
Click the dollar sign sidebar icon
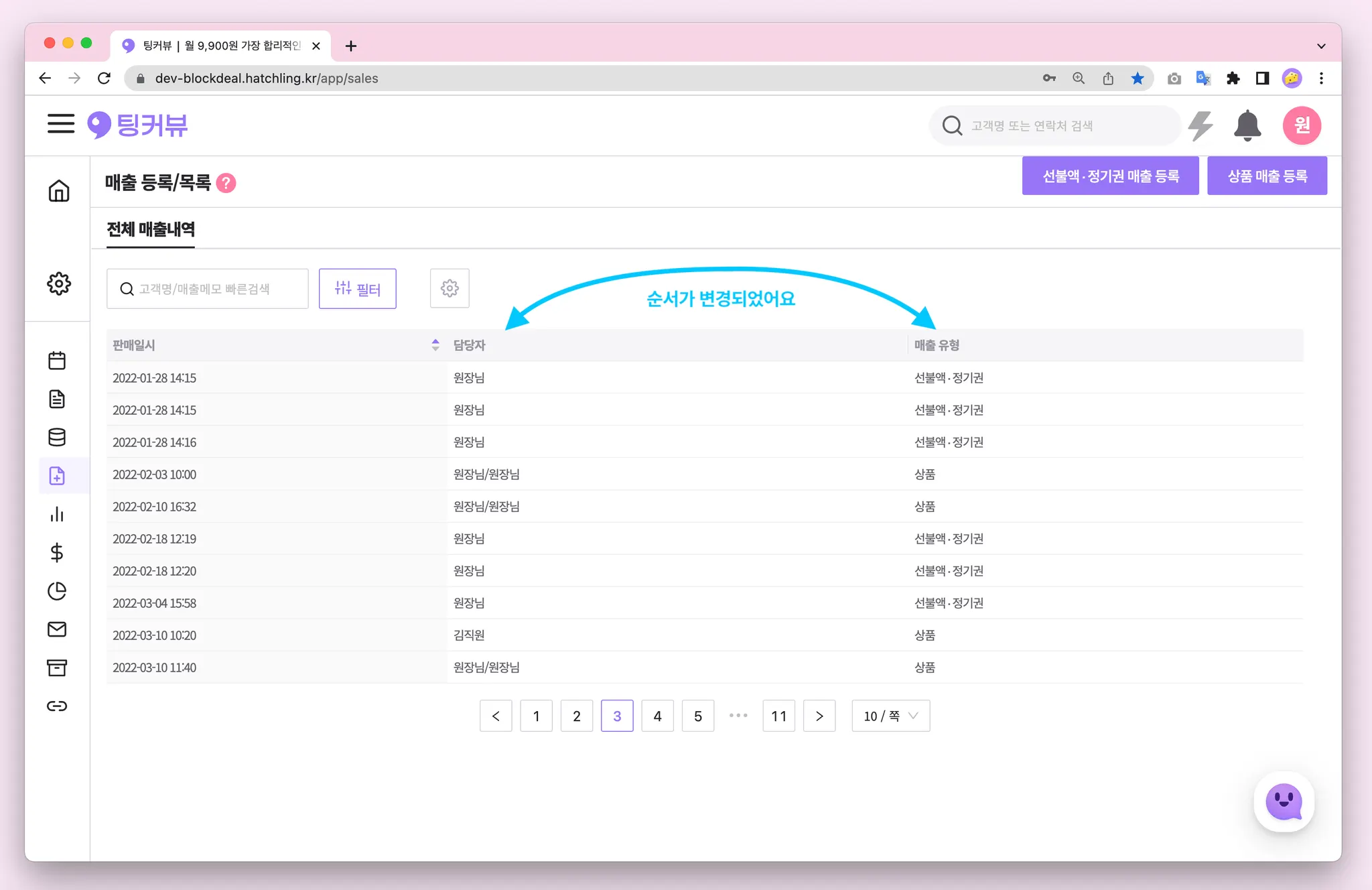tap(57, 553)
